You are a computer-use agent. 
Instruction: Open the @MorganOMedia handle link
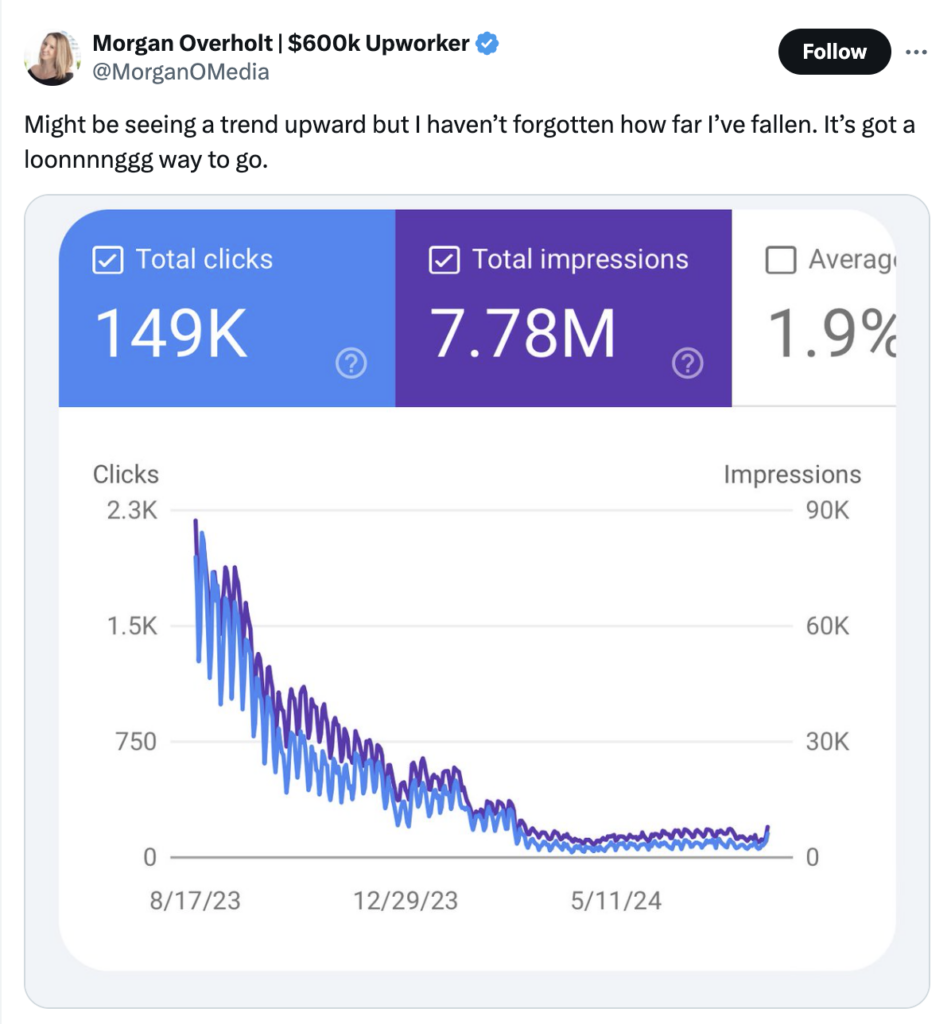(180, 72)
